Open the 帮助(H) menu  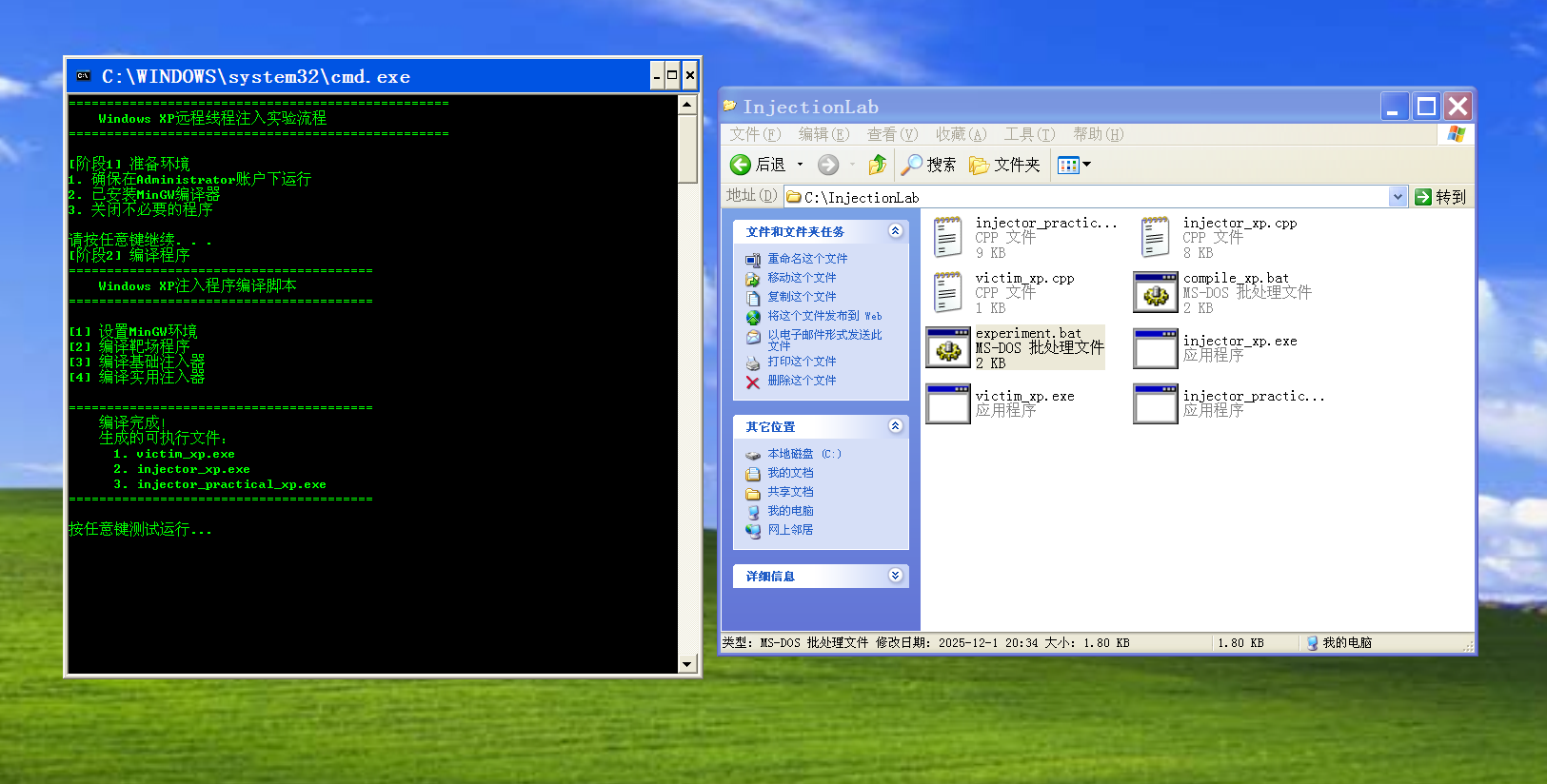(1098, 134)
